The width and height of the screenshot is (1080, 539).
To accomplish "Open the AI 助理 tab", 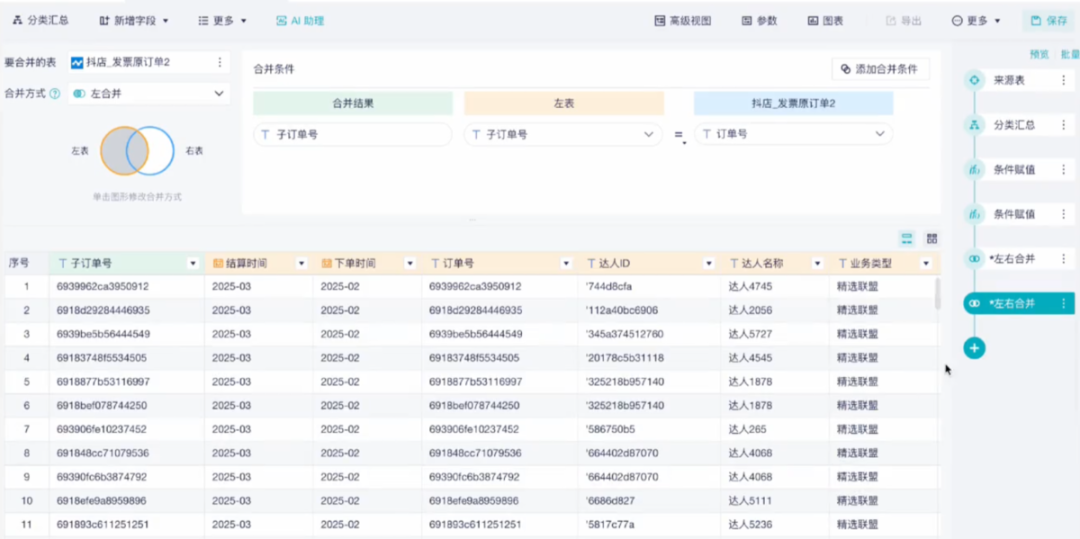I will [x=300, y=21].
